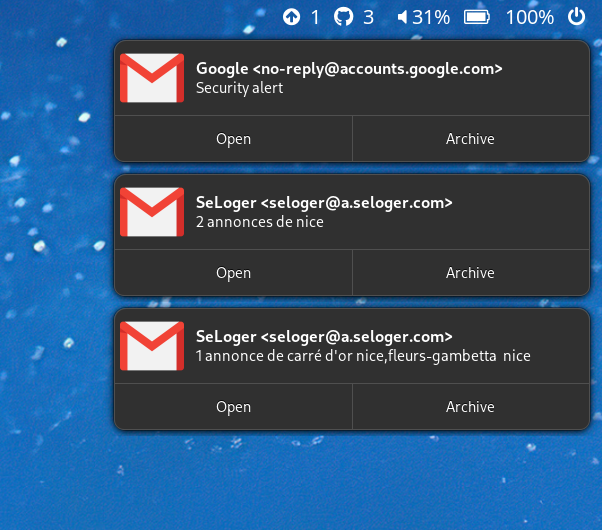Screen dimensions: 602x530
Task: Open the '1 annonce de carré d'or' email
Action: [233, 407]
